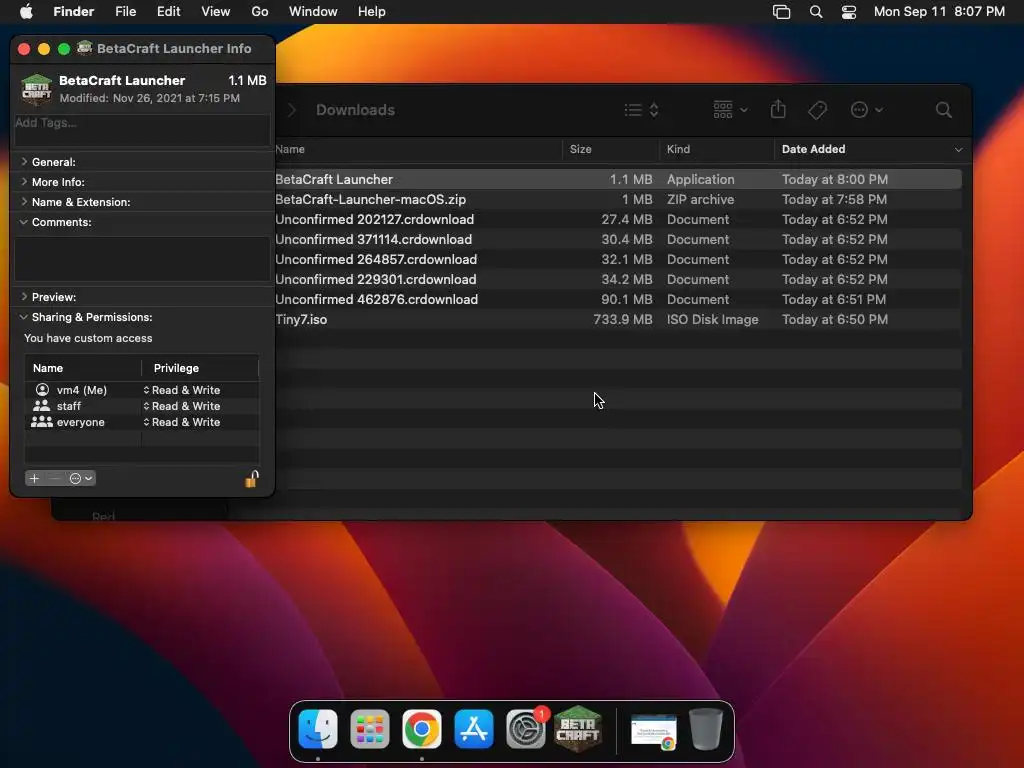The height and width of the screenshot is (768, 1024).
Task: Open Launchpad from the Dock
Action: pos(370,729)
